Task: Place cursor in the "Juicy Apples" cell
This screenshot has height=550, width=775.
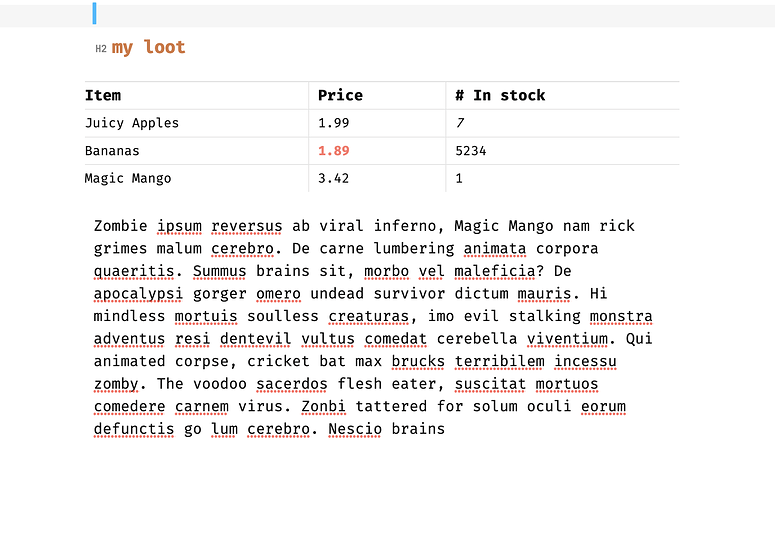Action: coord(132,123)
